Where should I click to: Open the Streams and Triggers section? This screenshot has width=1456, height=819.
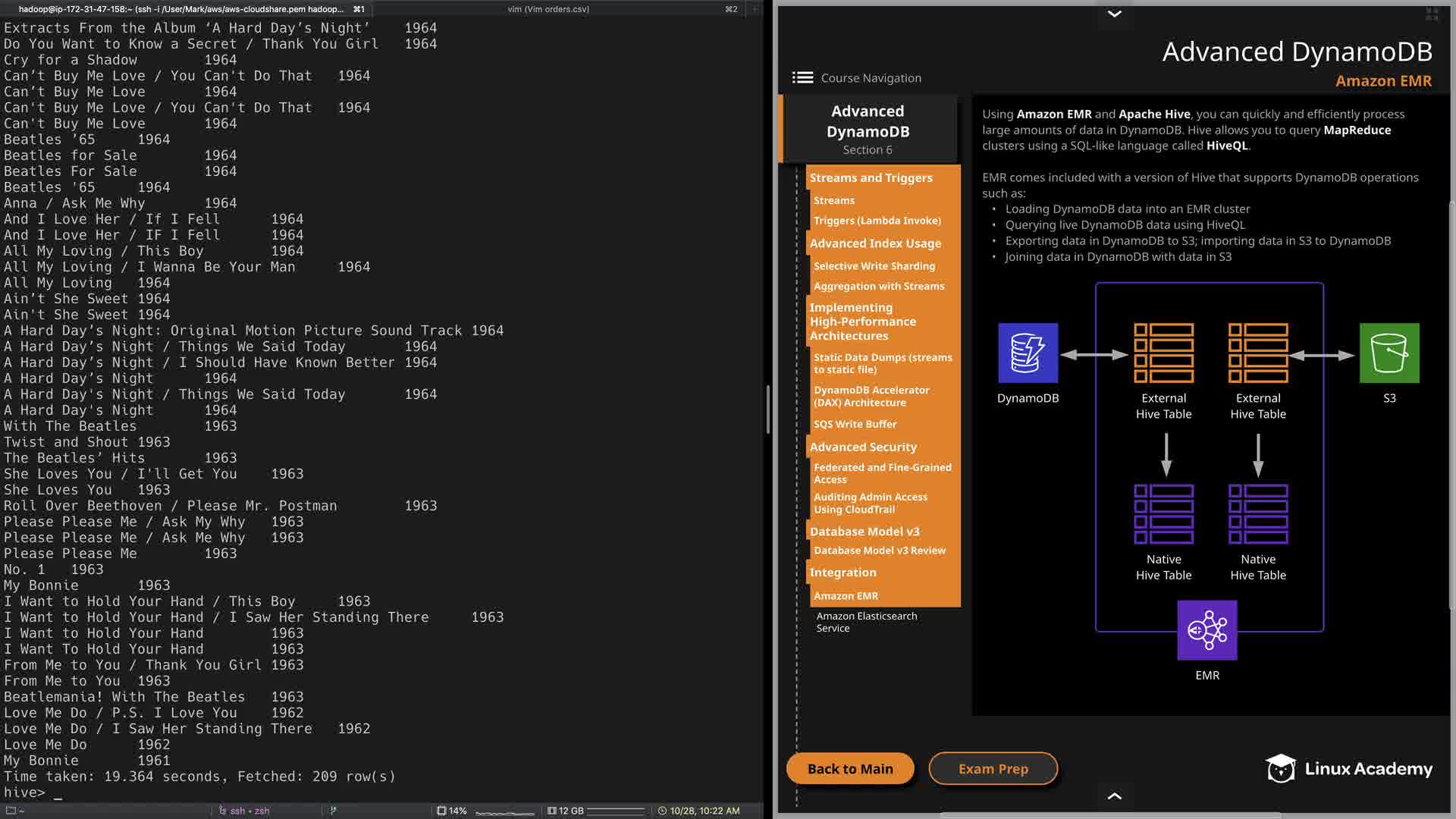[871, 177]
